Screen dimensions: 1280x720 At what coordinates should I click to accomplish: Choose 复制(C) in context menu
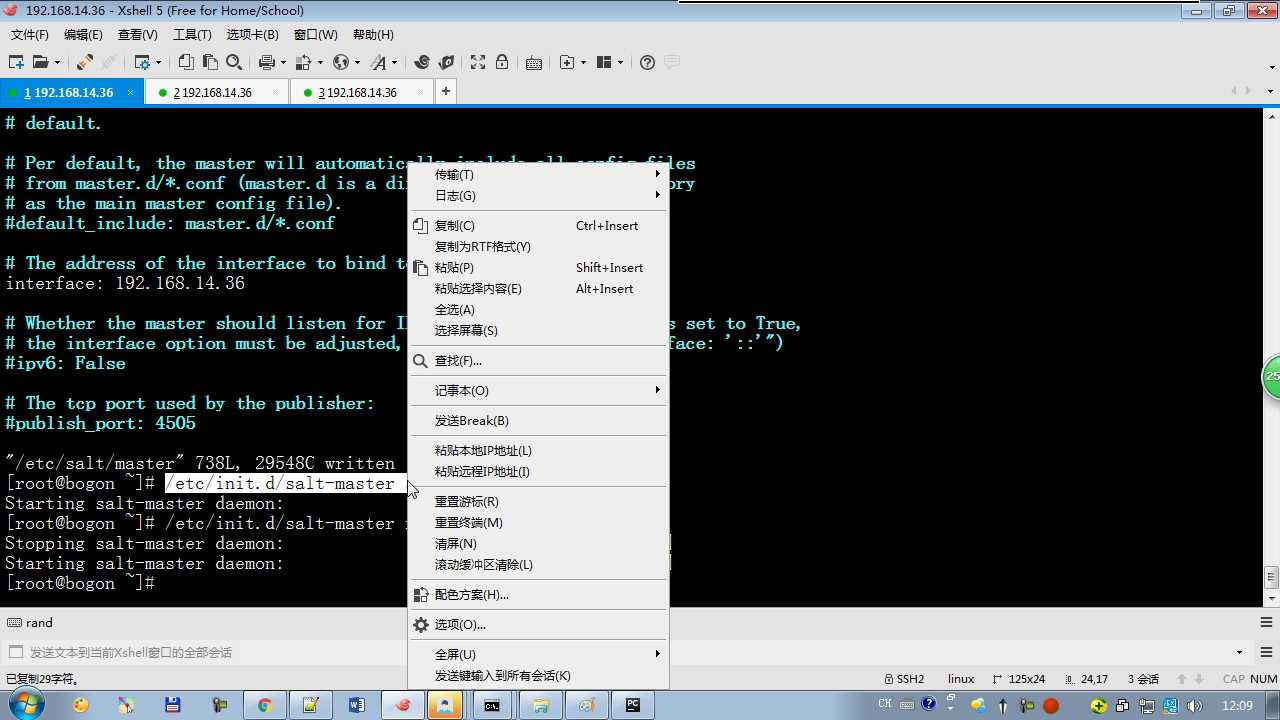538,225
